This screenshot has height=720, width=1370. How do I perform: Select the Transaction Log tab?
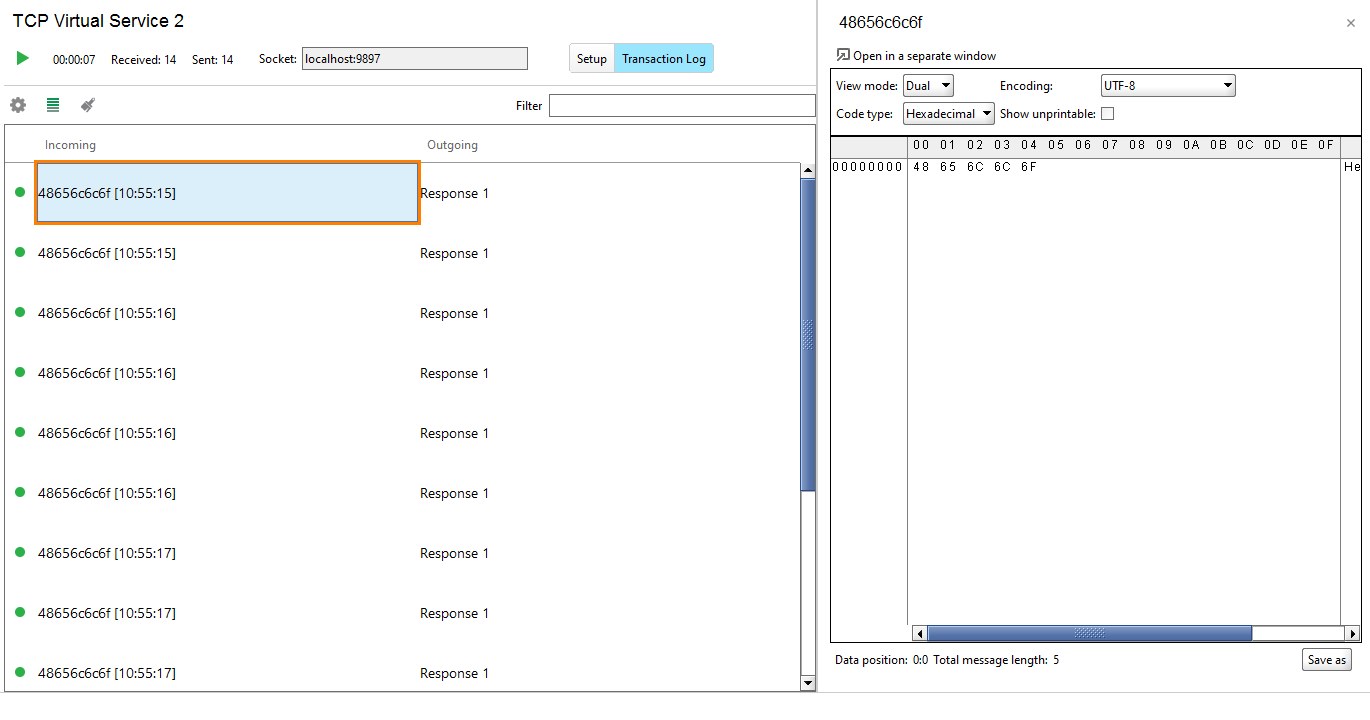coord(663,58)
